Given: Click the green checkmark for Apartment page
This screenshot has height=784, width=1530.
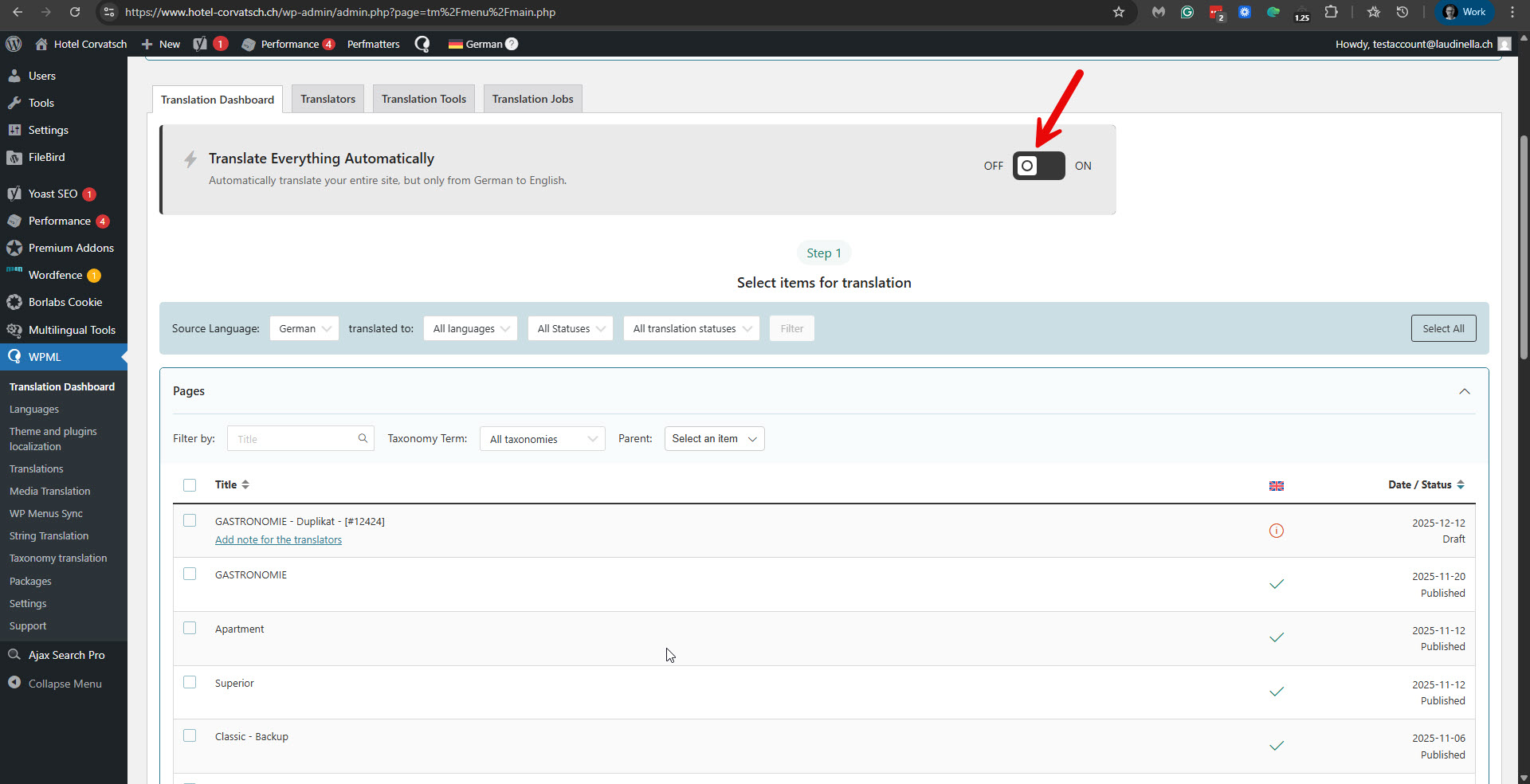Looking at the screenshot, I should 1276,637.
